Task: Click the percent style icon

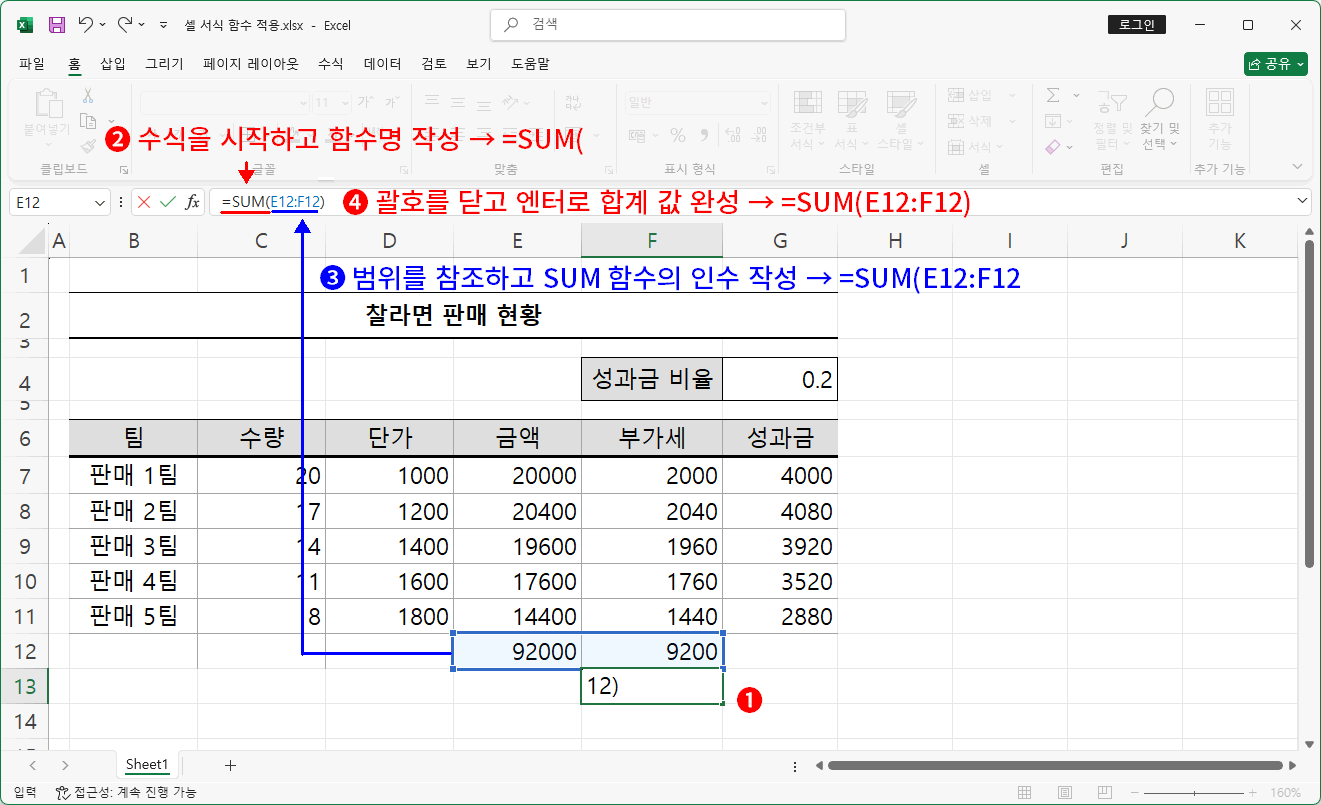Action: coord(677,135)
